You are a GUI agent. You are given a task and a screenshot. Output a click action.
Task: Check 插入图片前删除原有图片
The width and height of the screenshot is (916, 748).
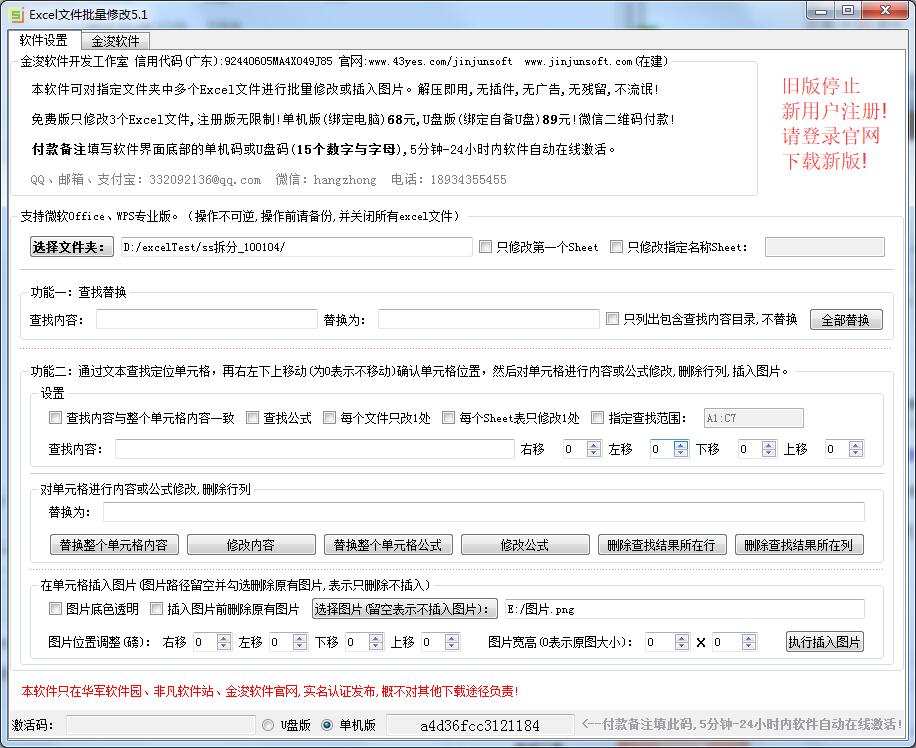pyautogui.click(x=157, y=609)
